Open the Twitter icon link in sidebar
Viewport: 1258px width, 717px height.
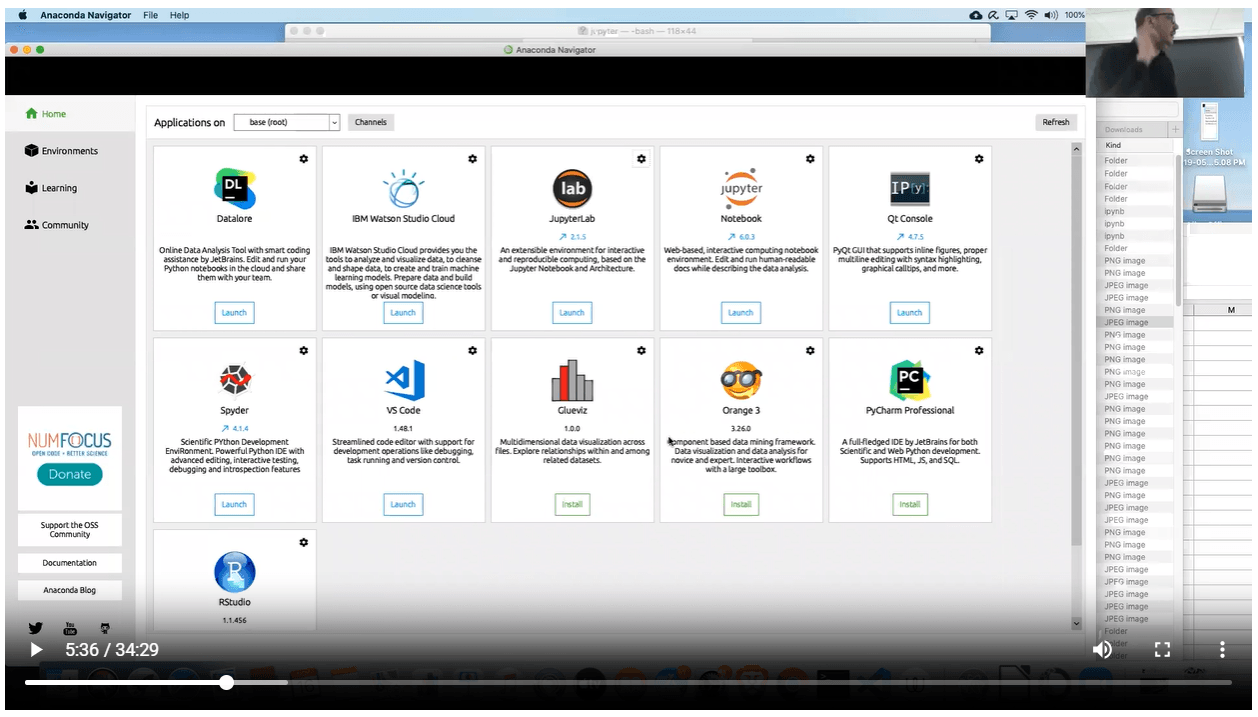coord(36,628)
